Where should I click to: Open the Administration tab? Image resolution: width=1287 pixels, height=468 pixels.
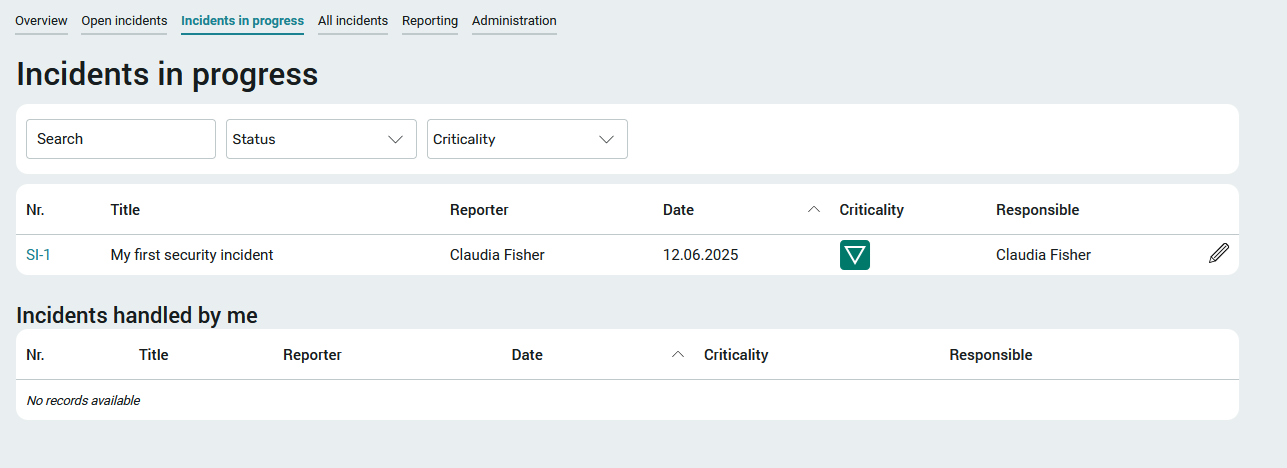[x=514, y=21]
